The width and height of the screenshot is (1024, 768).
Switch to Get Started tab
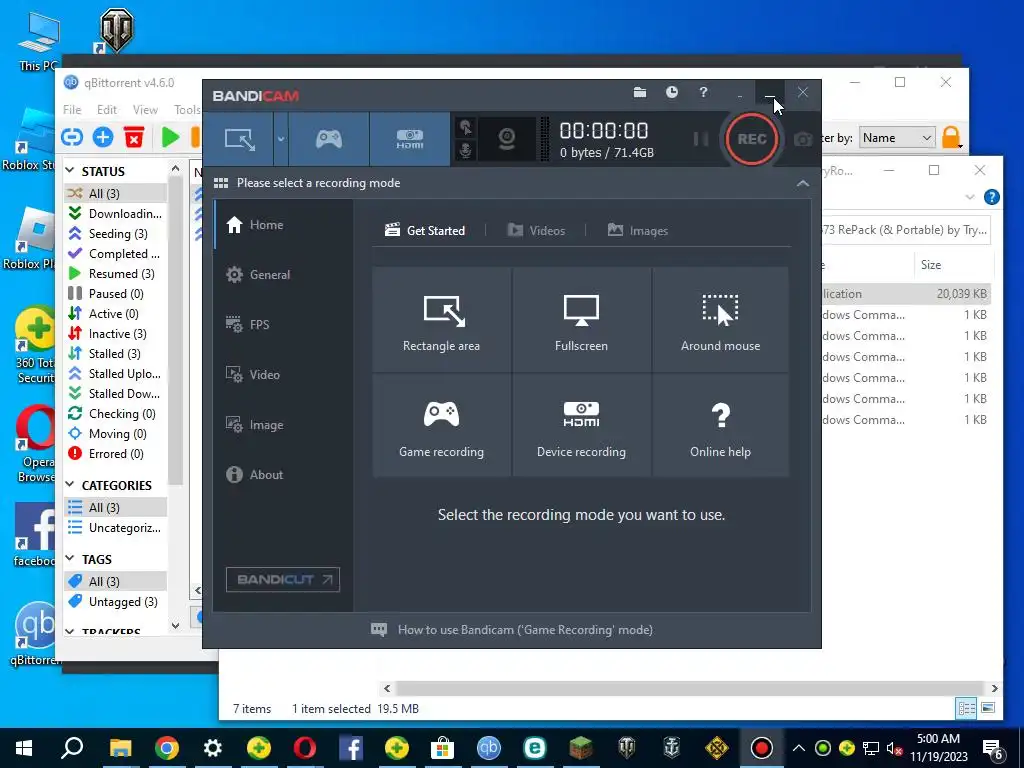pos(425,231)
